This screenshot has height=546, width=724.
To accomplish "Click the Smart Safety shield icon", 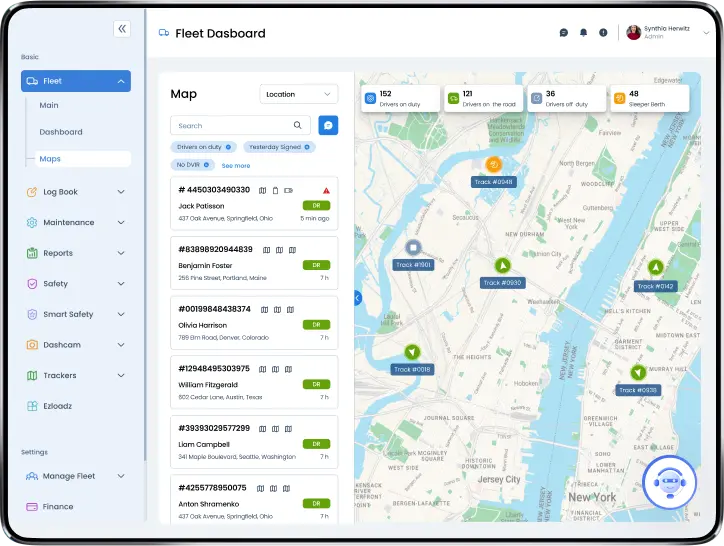I will [32, 314].
